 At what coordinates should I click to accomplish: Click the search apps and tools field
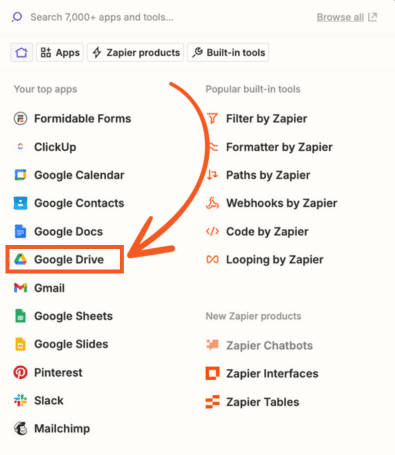tap(163, 17)
